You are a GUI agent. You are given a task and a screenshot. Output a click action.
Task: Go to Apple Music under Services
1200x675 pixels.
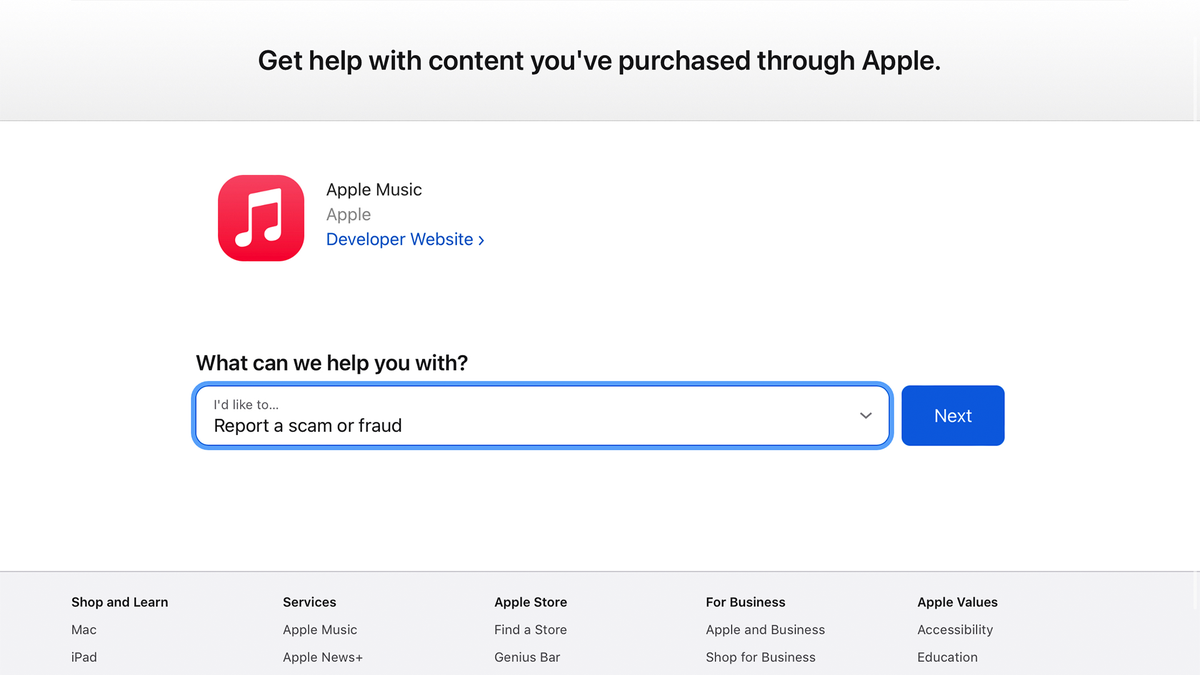(320, 630)
